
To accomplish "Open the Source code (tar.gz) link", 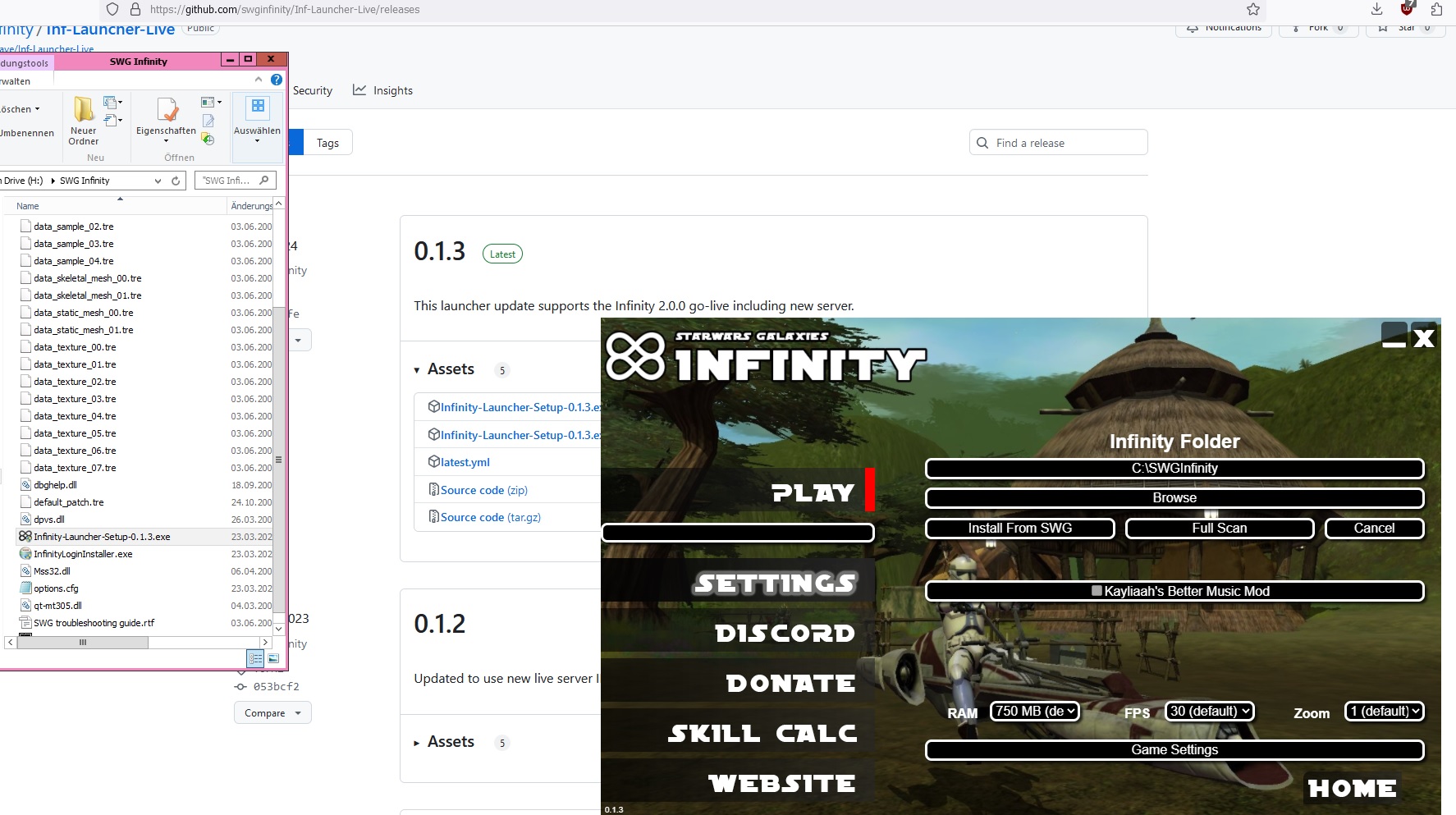I will pyautogui.click(x=491, y=517).
